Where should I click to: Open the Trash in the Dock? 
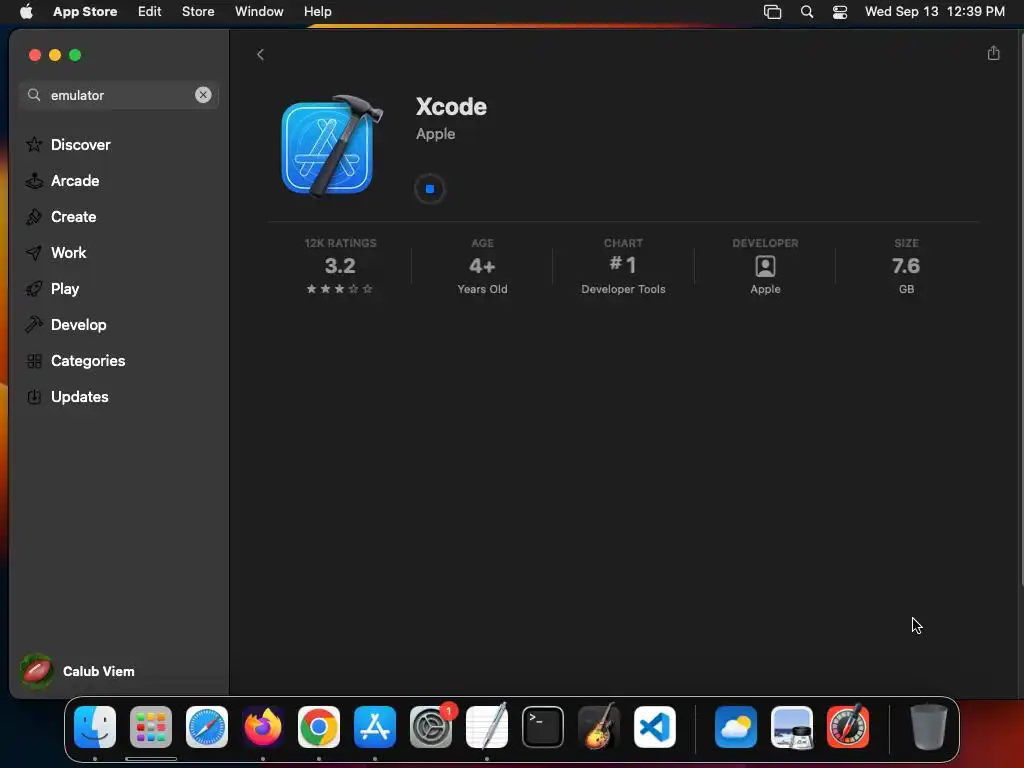(x=929, y=727)
